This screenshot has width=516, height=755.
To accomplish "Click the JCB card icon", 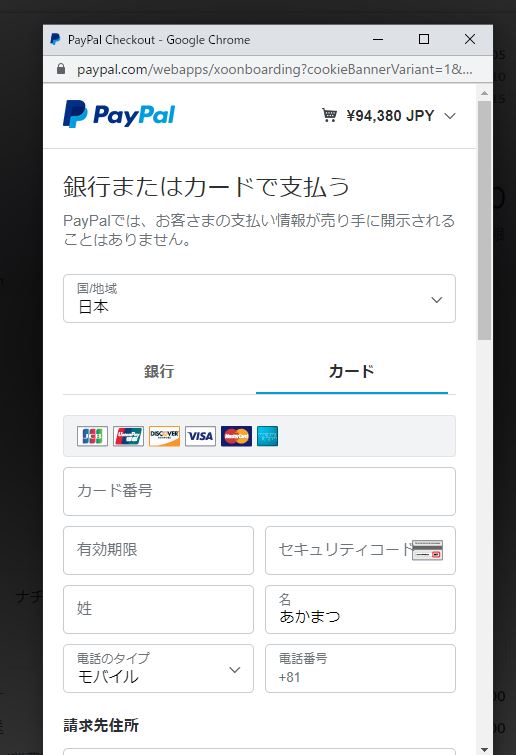I will (x=92, y=436).
